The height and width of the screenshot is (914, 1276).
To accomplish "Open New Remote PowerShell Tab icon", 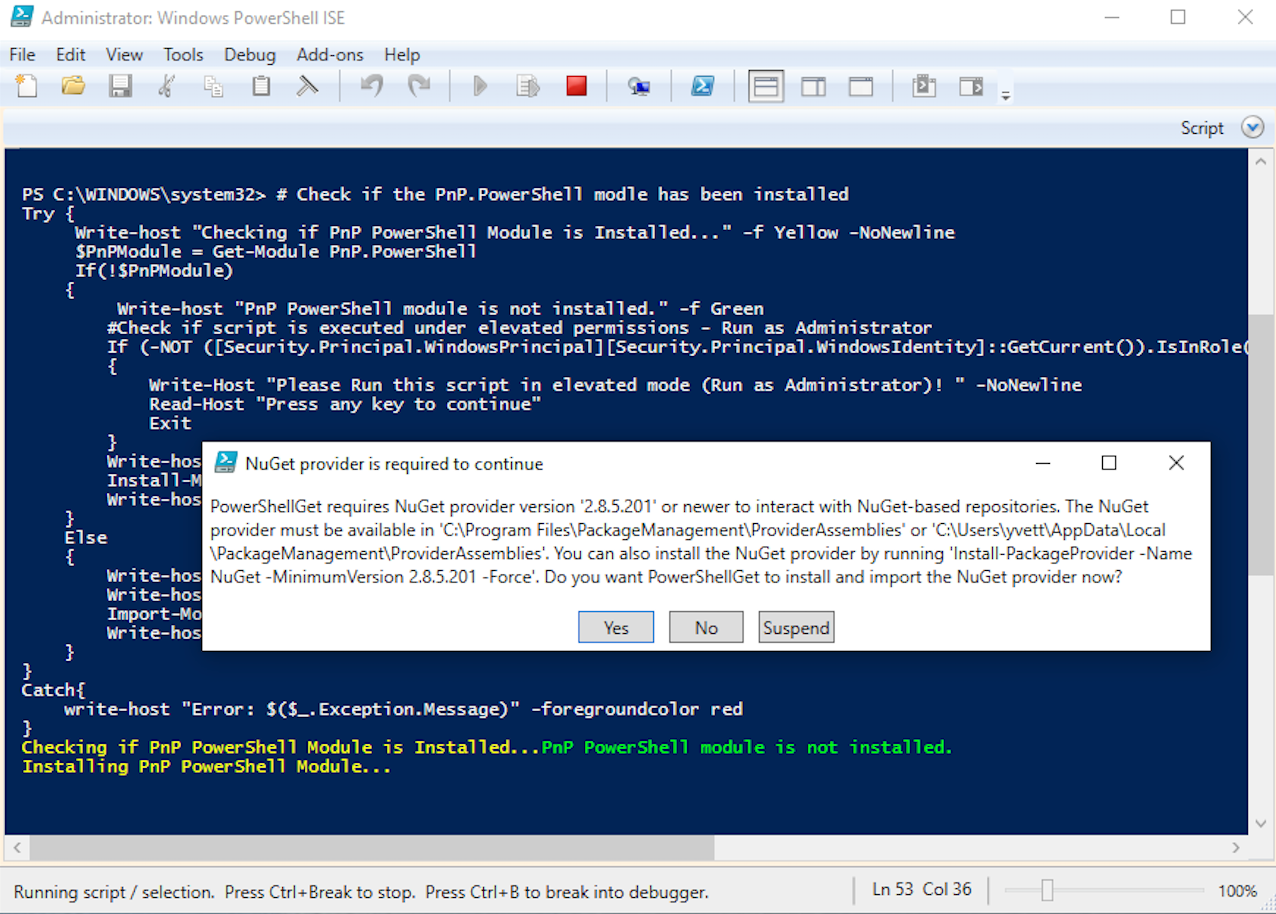I will 639,87.
